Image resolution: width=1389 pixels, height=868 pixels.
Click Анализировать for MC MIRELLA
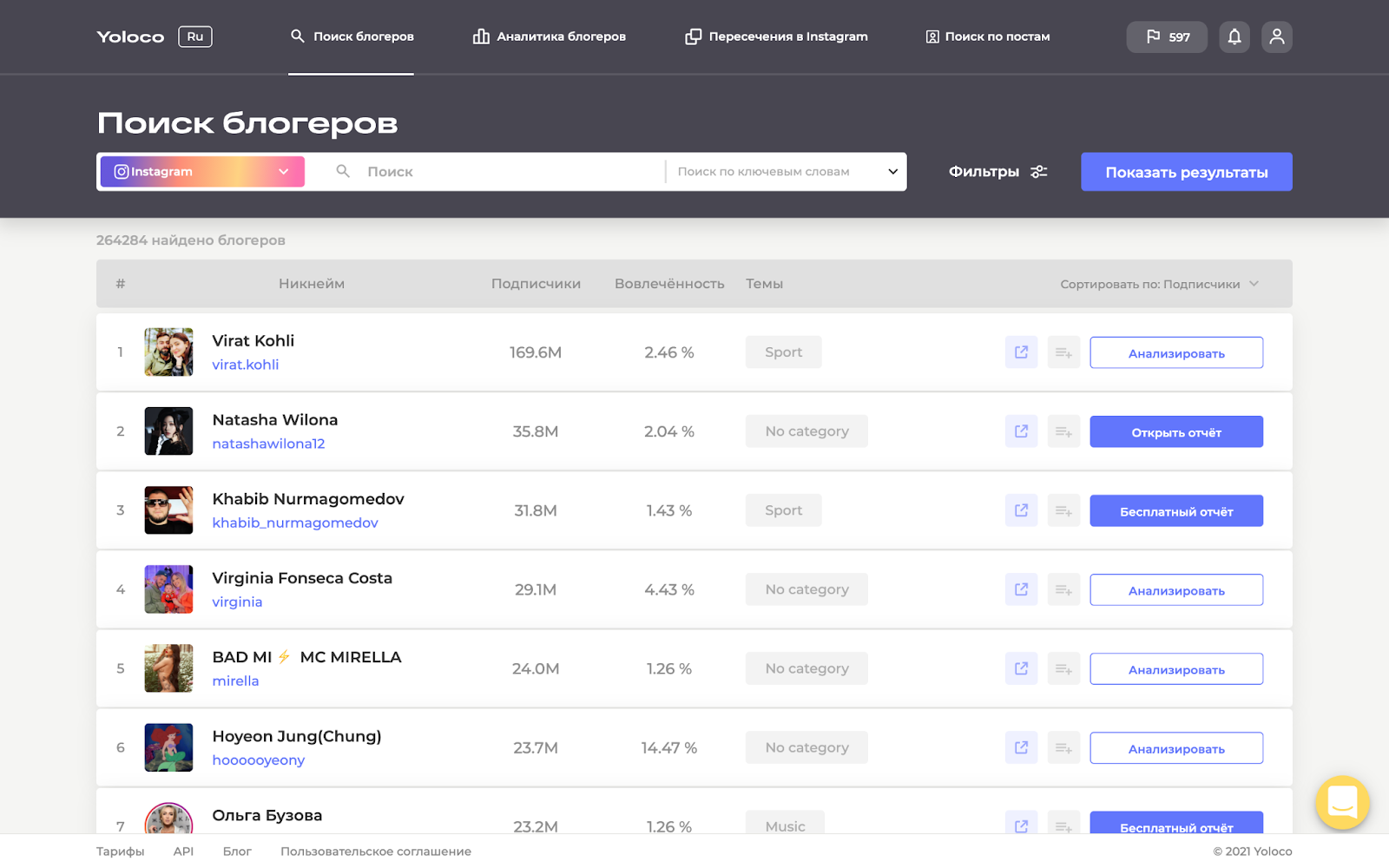[1176, 668]
